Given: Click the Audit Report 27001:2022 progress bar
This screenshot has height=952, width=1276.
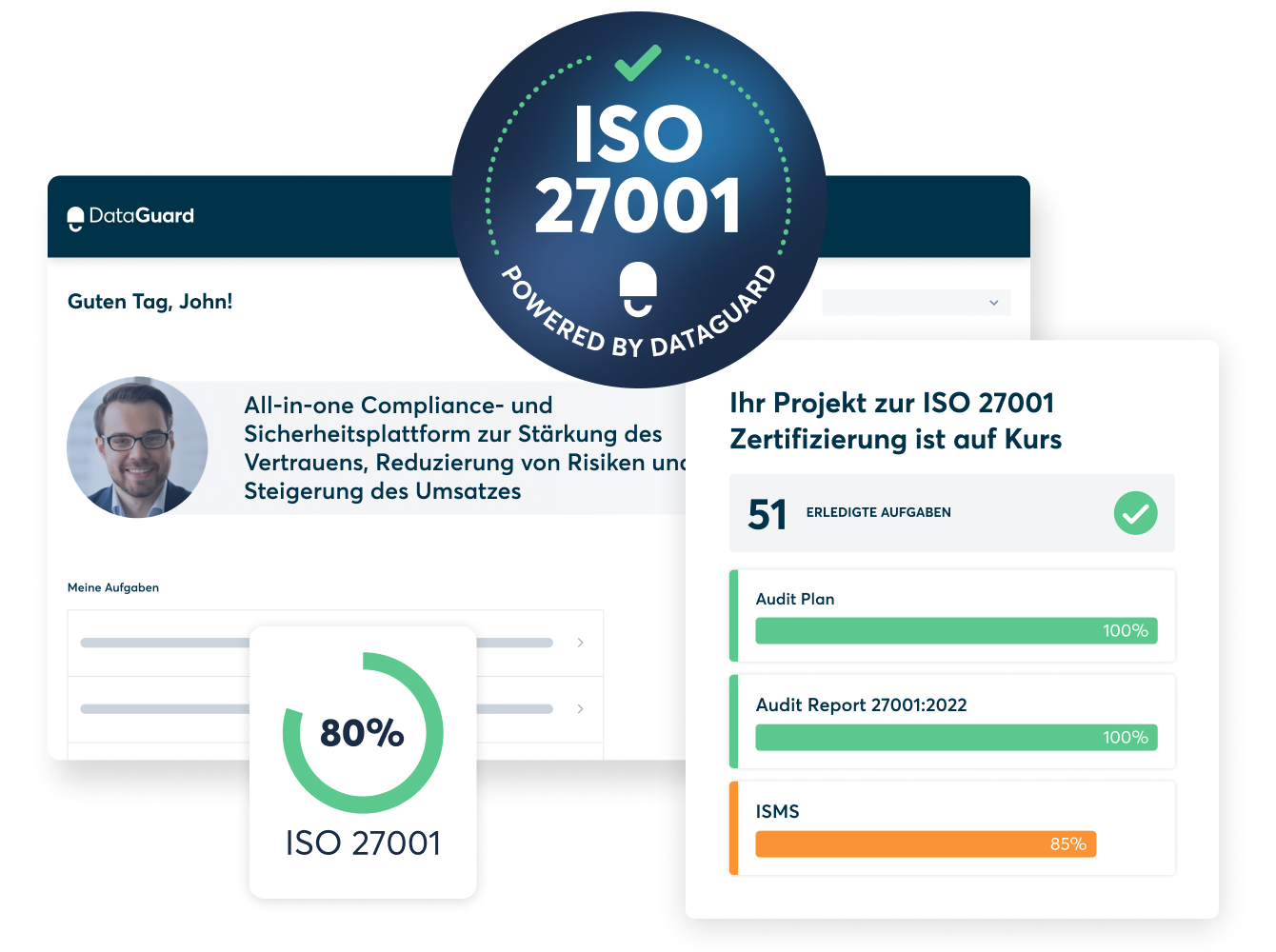Looking at the screenshot, I should (x=955, y=738).
